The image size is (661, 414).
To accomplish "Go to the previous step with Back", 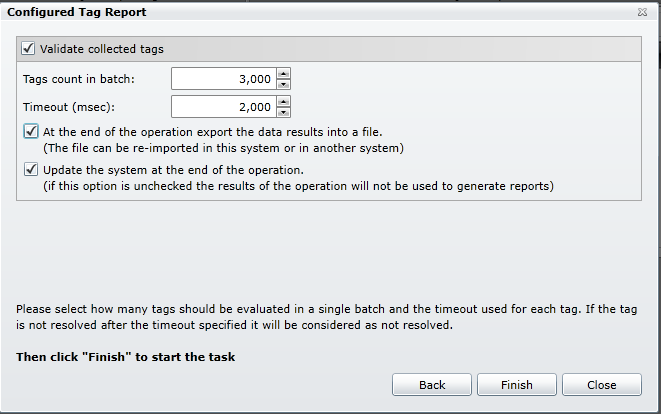I will (431, 385).
